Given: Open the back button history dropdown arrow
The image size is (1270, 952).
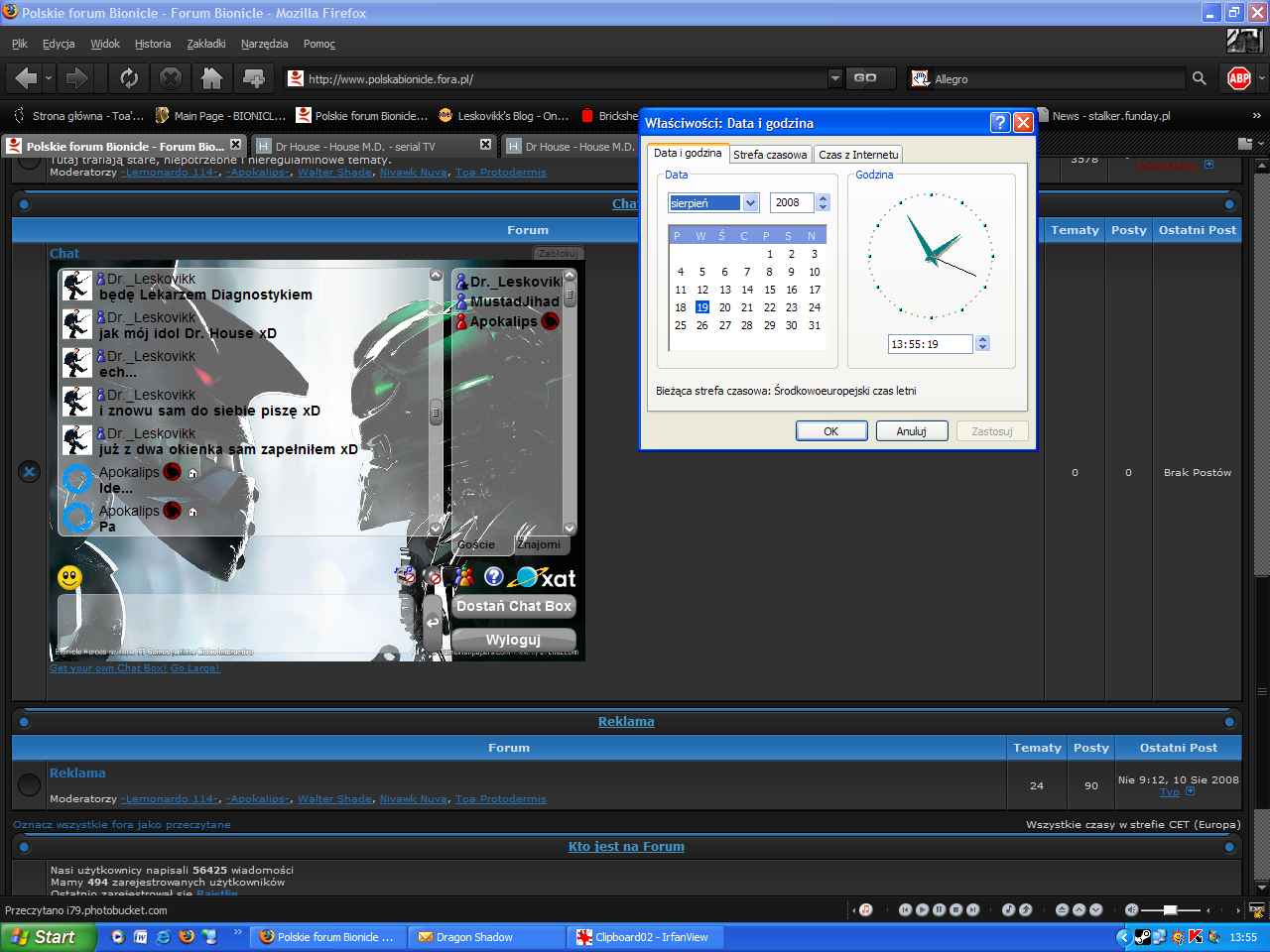Looking at the screenshot, I should tap(48, 78).
